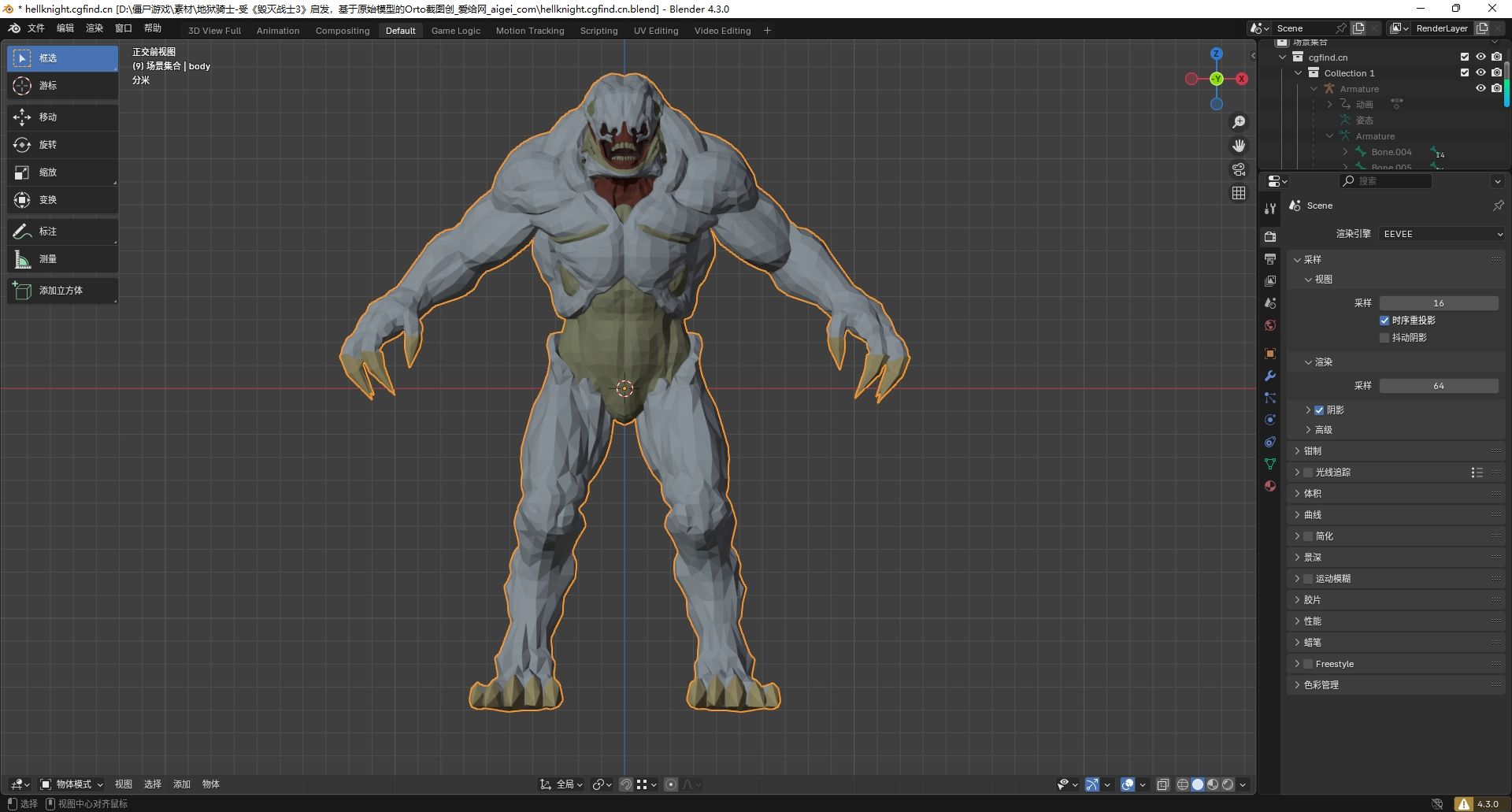Collapse the 采样 sampling panel
Viewport: 1512px width, 812px height.
coord(1297,260)
